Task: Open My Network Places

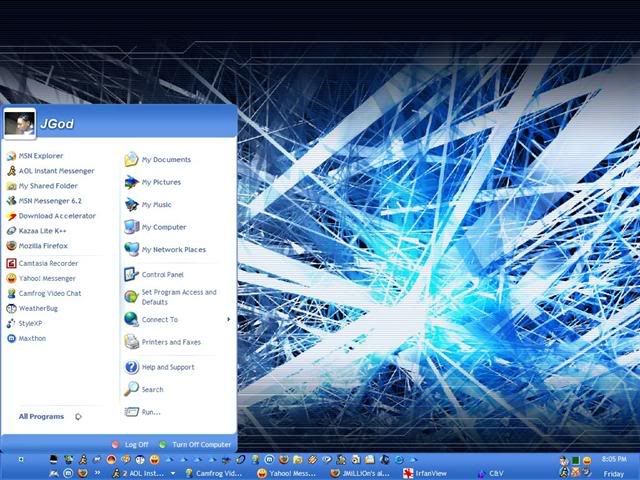Action: [165, 249]
